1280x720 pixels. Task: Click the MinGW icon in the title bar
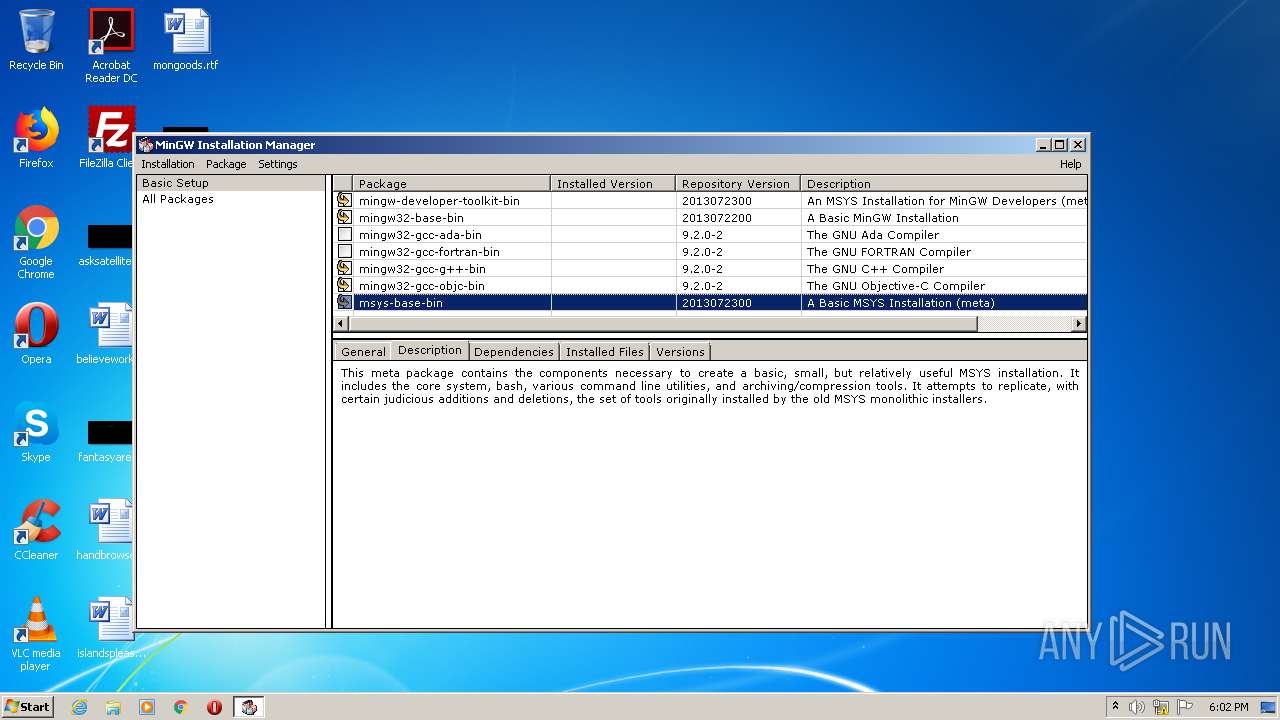(146, 145)
